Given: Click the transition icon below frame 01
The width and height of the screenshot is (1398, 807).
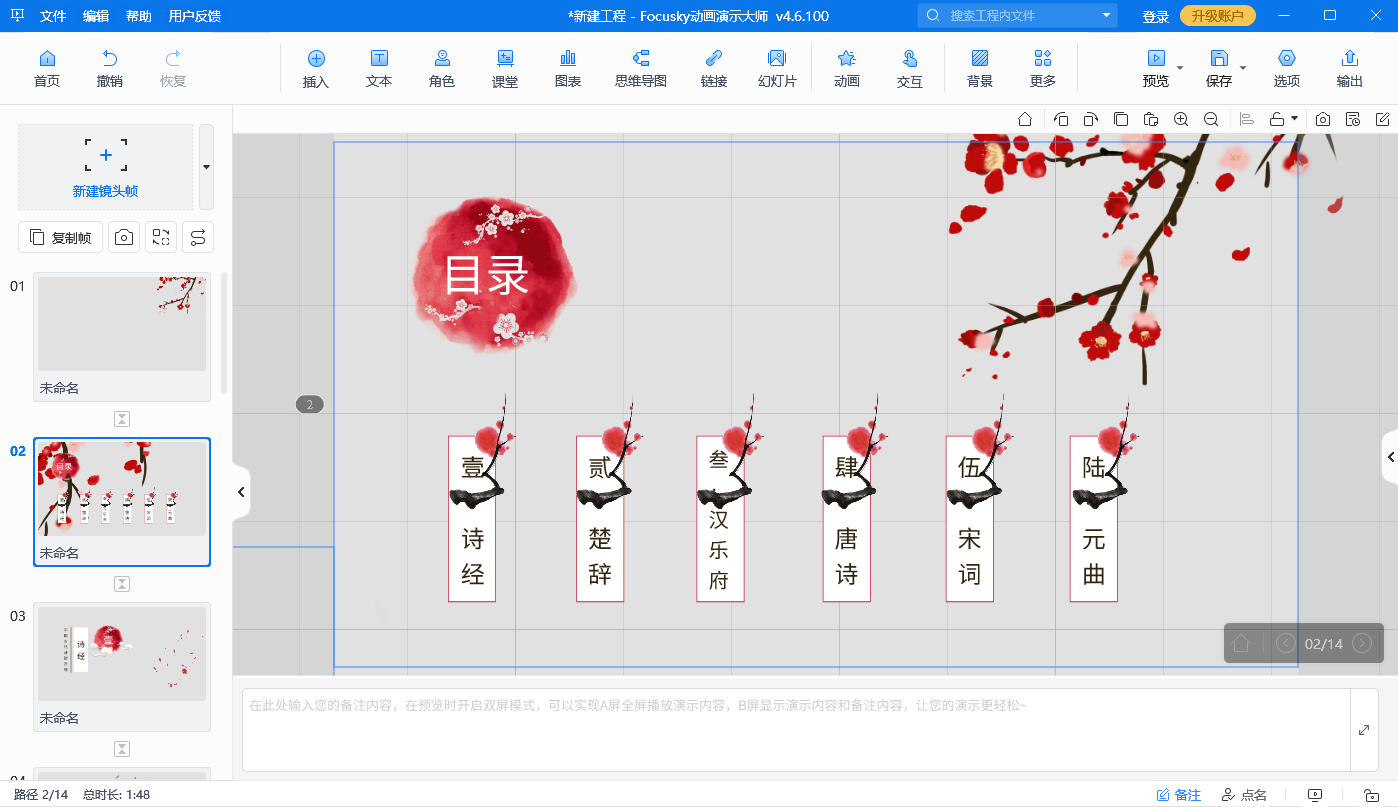Looking at the screenshot, I should pos(122,419).
